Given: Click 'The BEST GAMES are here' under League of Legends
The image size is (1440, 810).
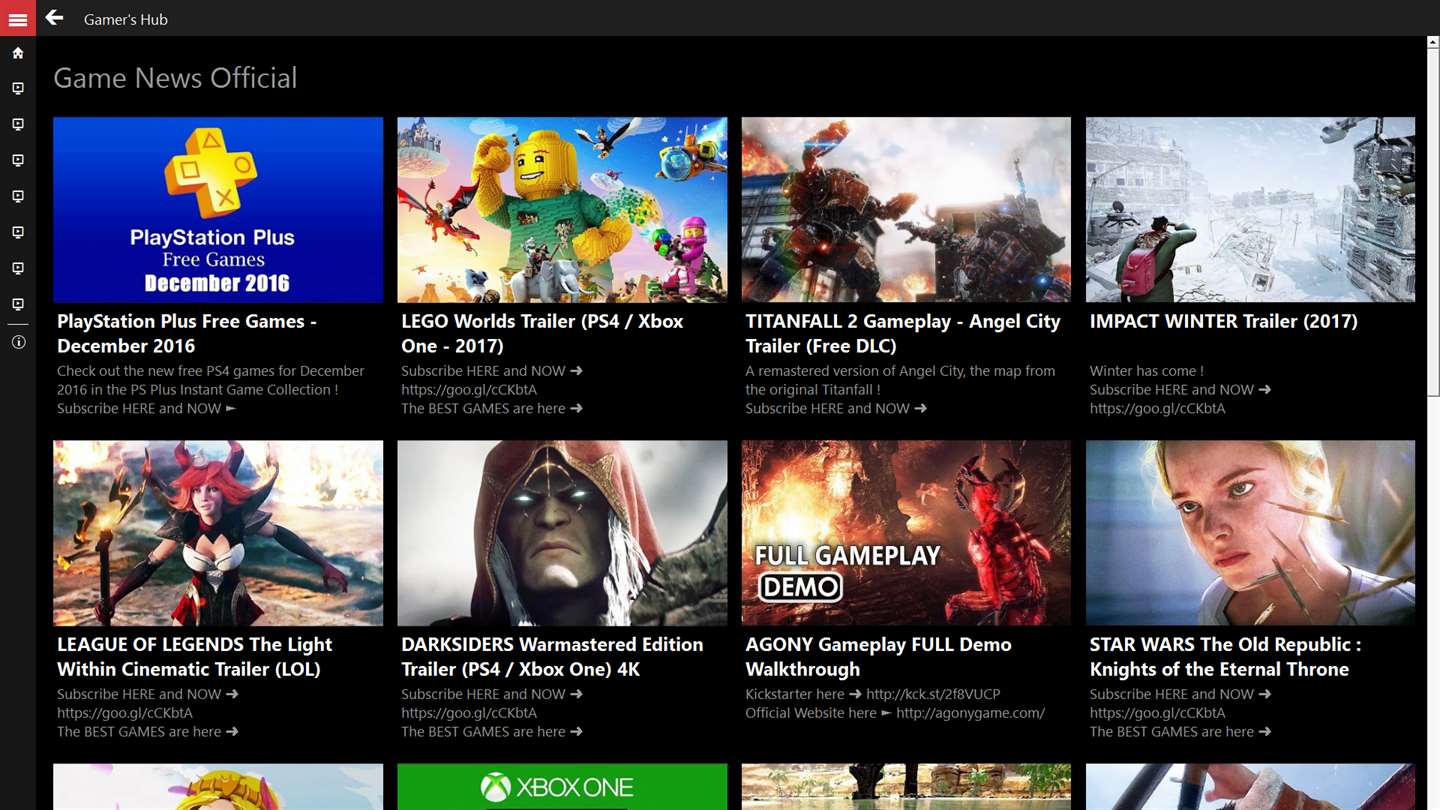Looking at the screenshot, I should (148, 732).
